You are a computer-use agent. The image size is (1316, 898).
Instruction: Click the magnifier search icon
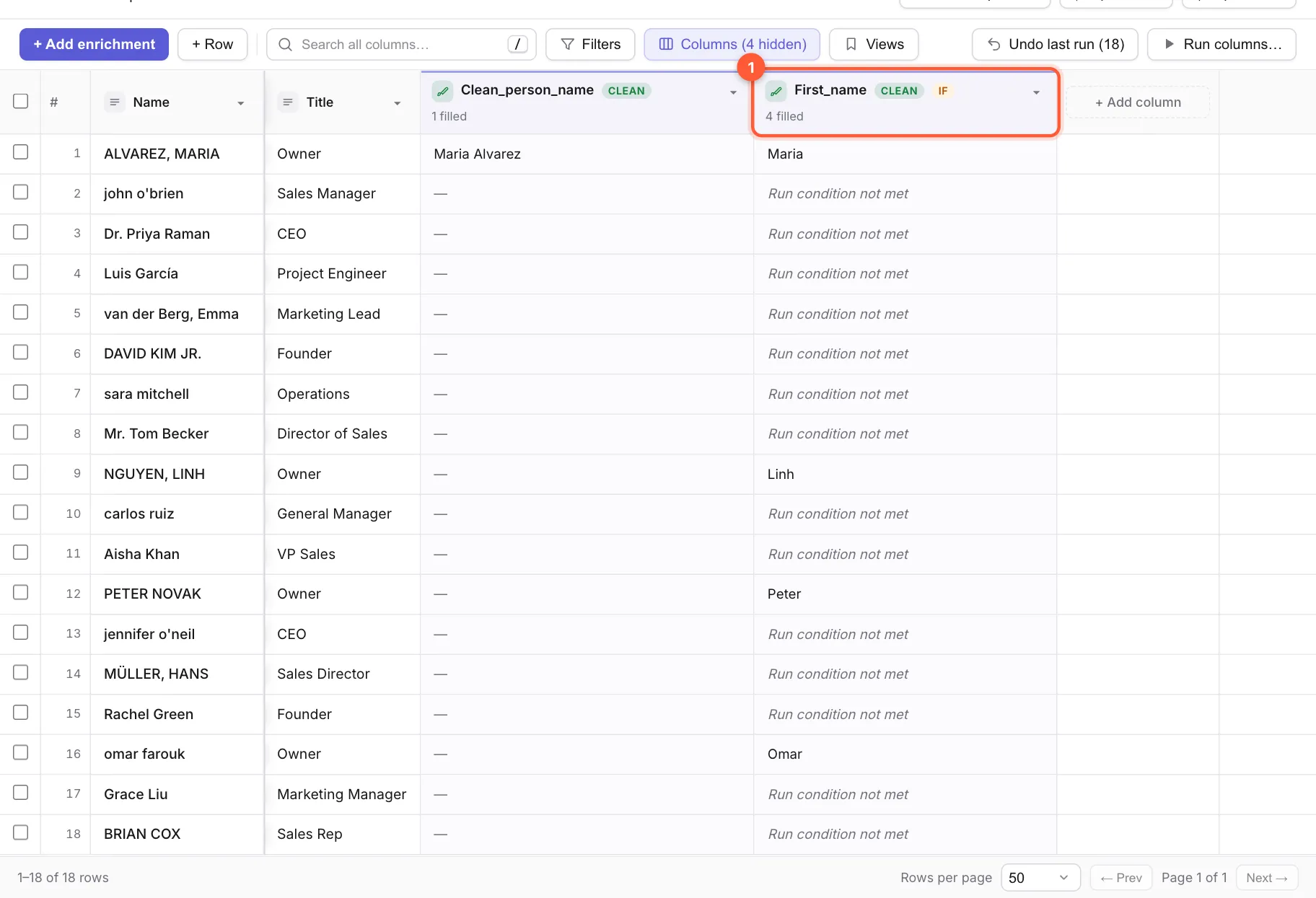click(x=286, y=45)
